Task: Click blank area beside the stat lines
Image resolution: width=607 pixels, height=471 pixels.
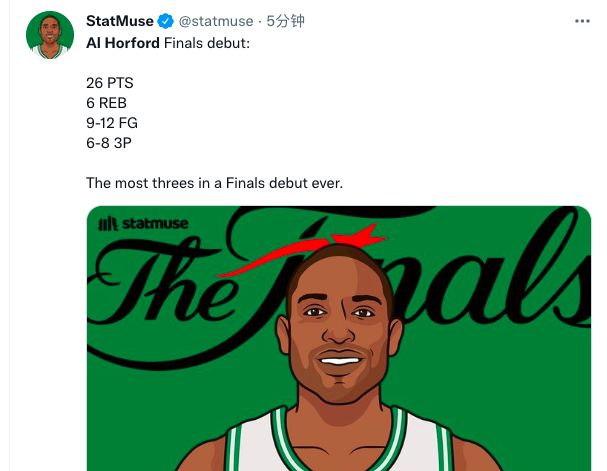Action: (348, 112)
